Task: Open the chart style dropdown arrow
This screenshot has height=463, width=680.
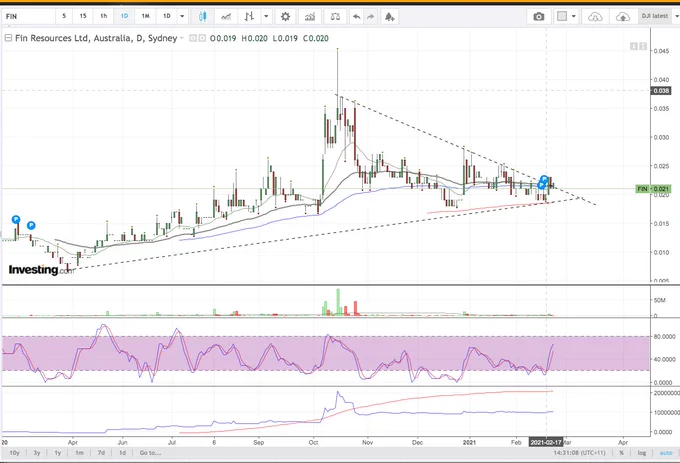Action: coord(266,16)
